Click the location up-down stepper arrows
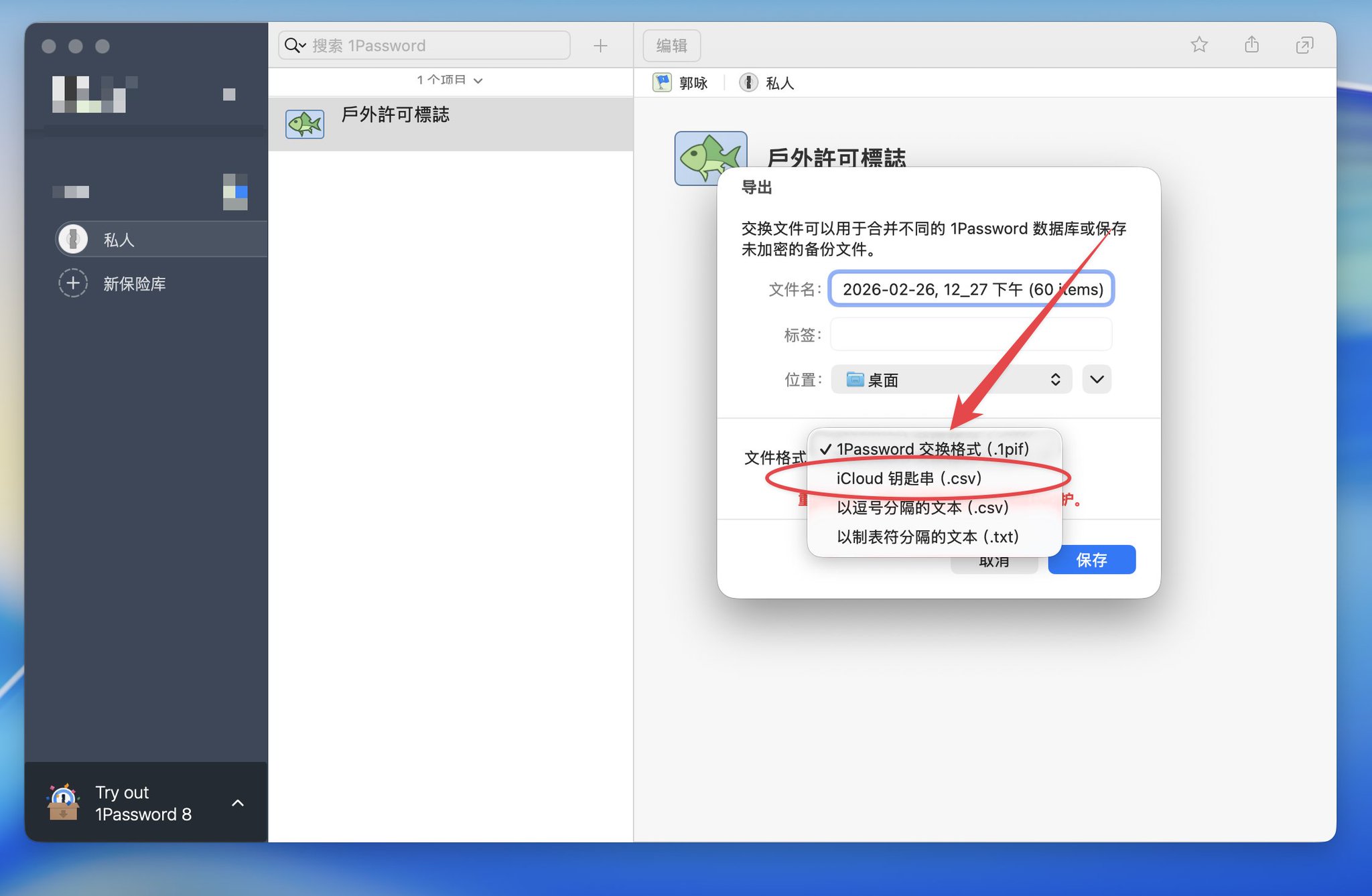 1055,380
